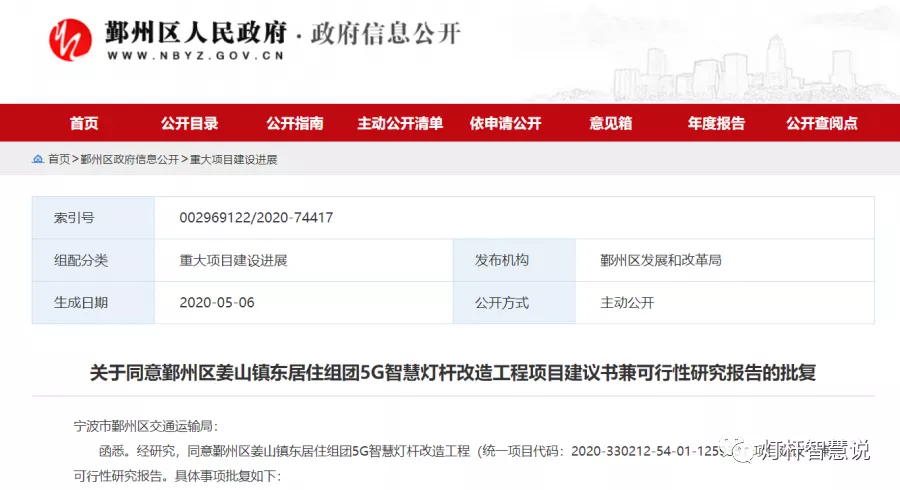Click the 首页 breadcrumb link
Viewport: 900px width, 490px height.
click(59, 159)
